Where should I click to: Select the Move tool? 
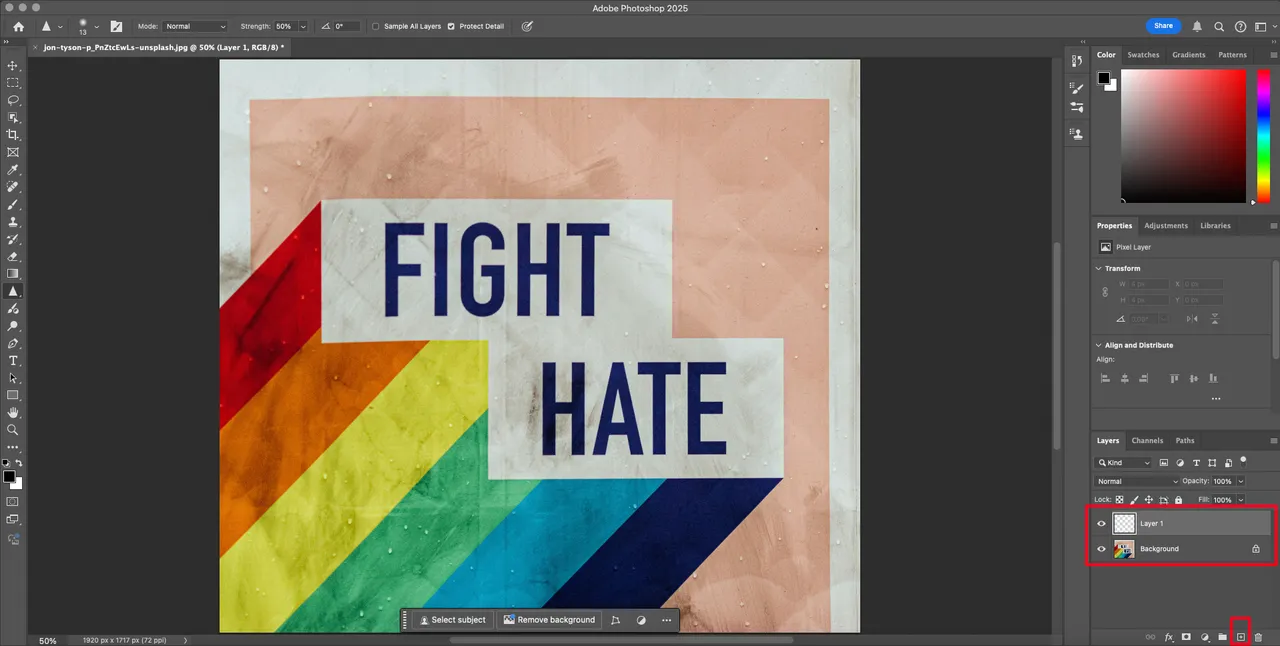[x=13, y=65]
